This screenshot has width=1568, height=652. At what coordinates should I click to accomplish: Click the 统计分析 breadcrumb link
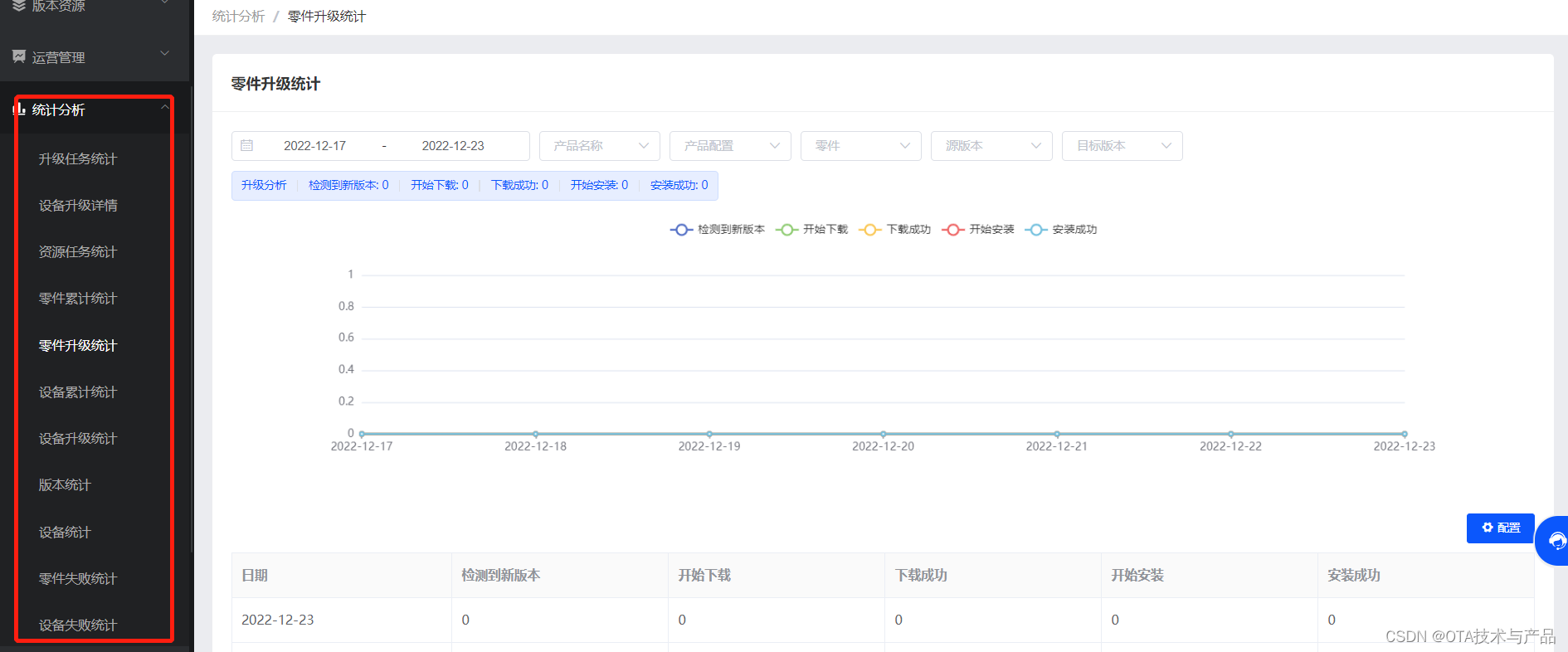[x=238, y=17]
